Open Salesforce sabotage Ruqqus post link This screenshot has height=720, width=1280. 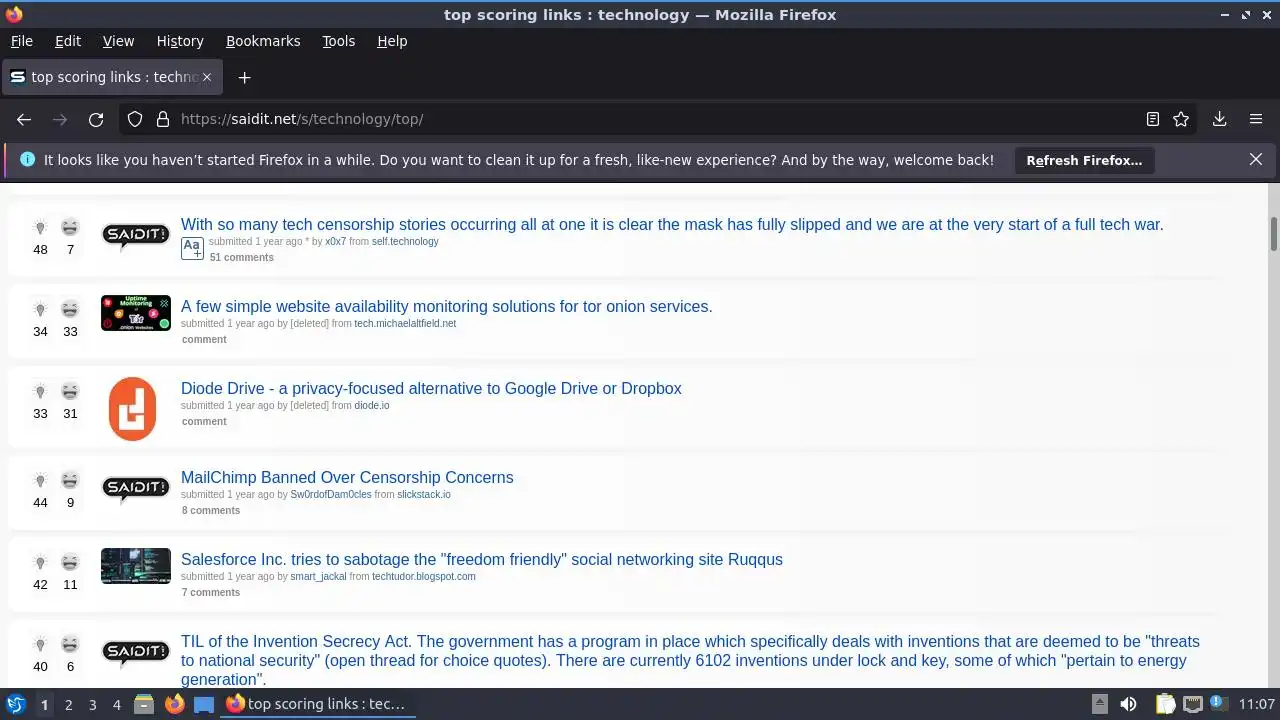click(482, 559)
